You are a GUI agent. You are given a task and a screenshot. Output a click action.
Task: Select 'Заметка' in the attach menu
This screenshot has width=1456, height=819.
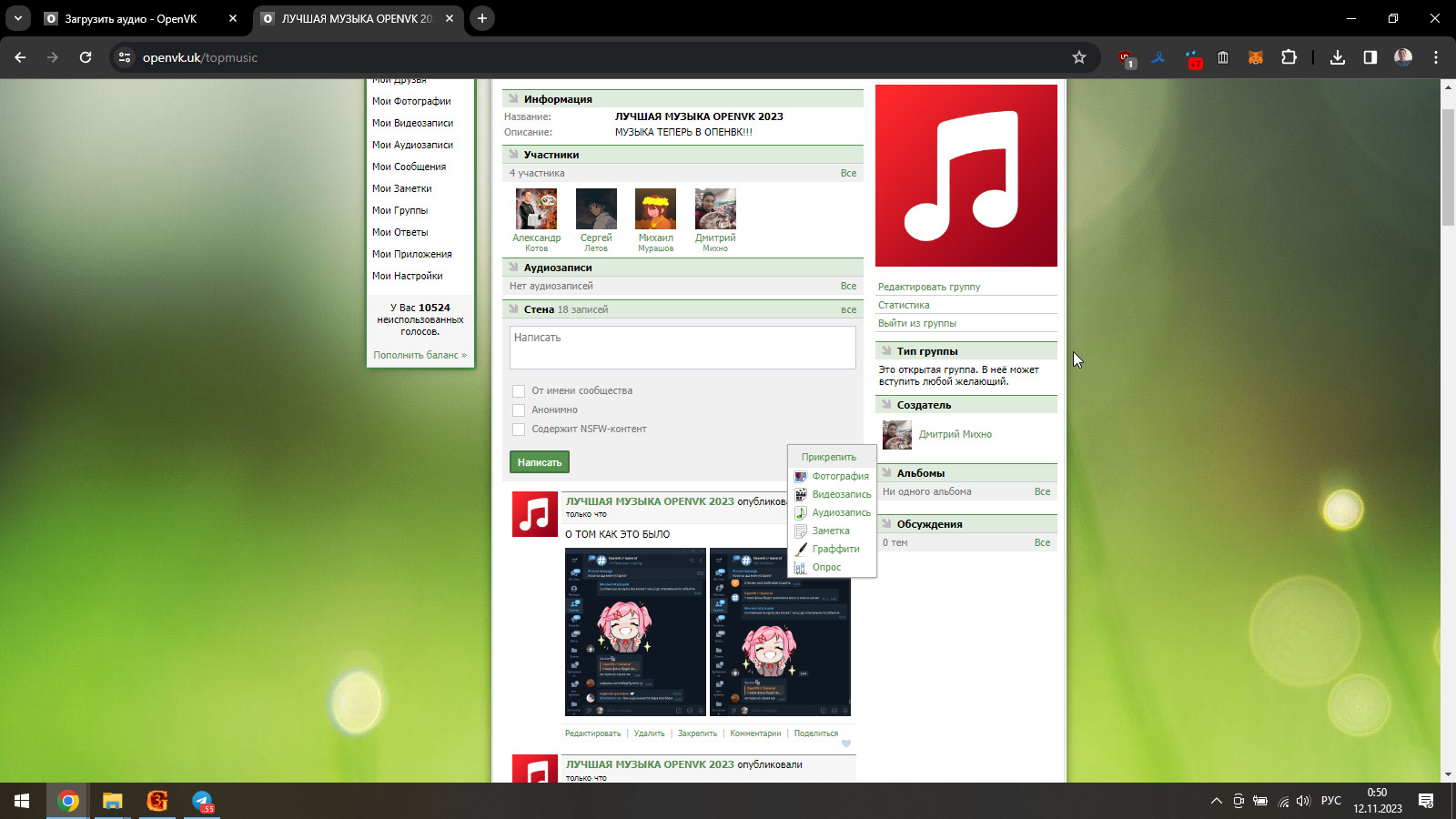coord(832,531)
